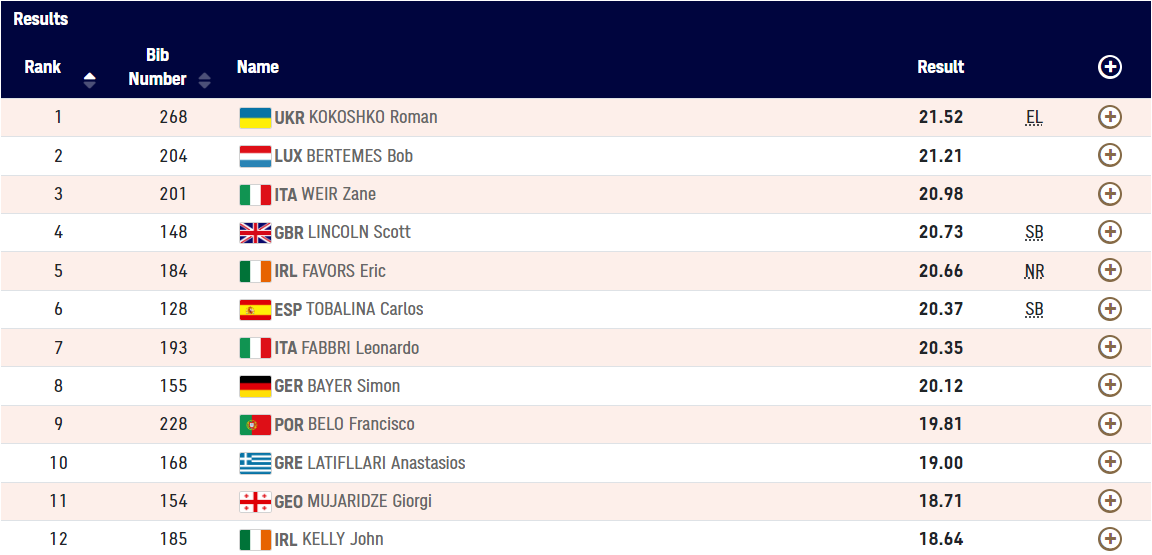The width and height of the screenshot is (1152, 555).
Task: Click plus icon for MUJARIDZE Giorgi
Action: (1109, 501)
